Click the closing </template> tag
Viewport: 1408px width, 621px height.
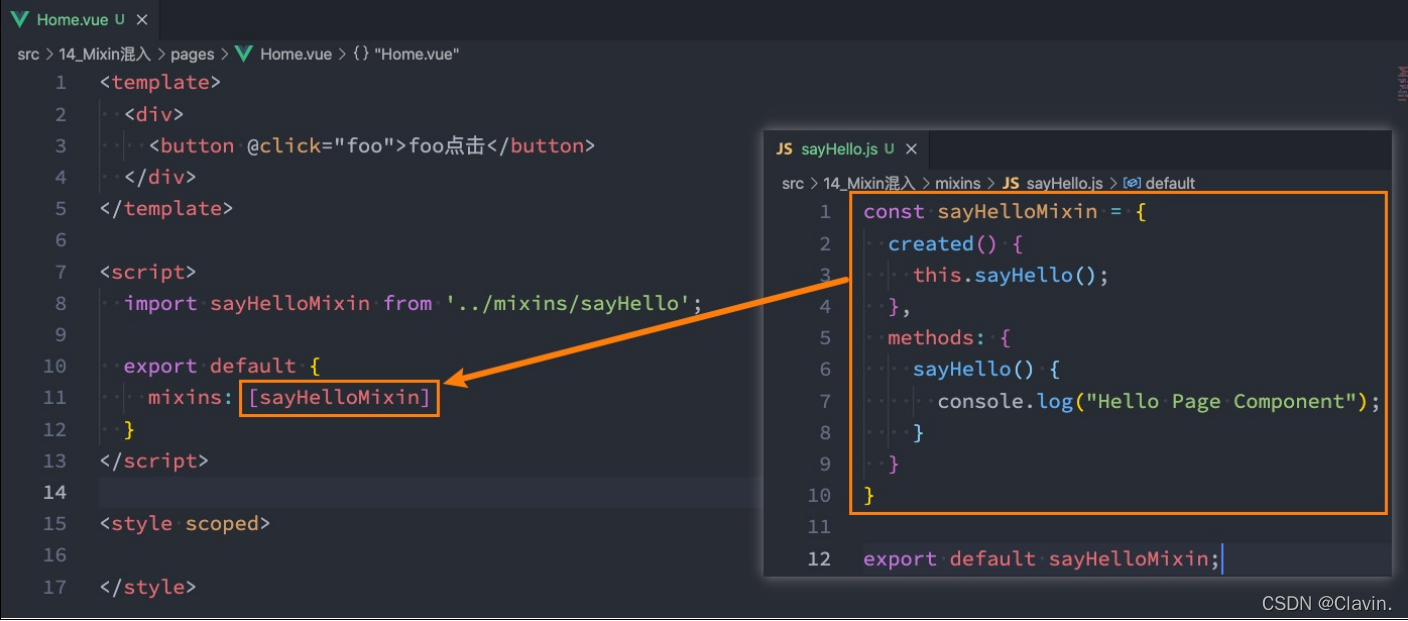(166, 208)
